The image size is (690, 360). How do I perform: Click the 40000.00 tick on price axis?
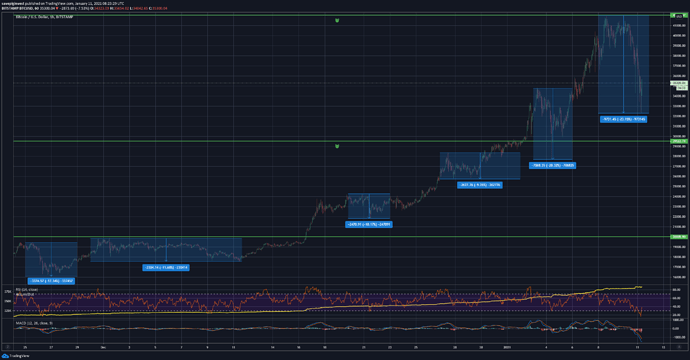click(679, 35)
